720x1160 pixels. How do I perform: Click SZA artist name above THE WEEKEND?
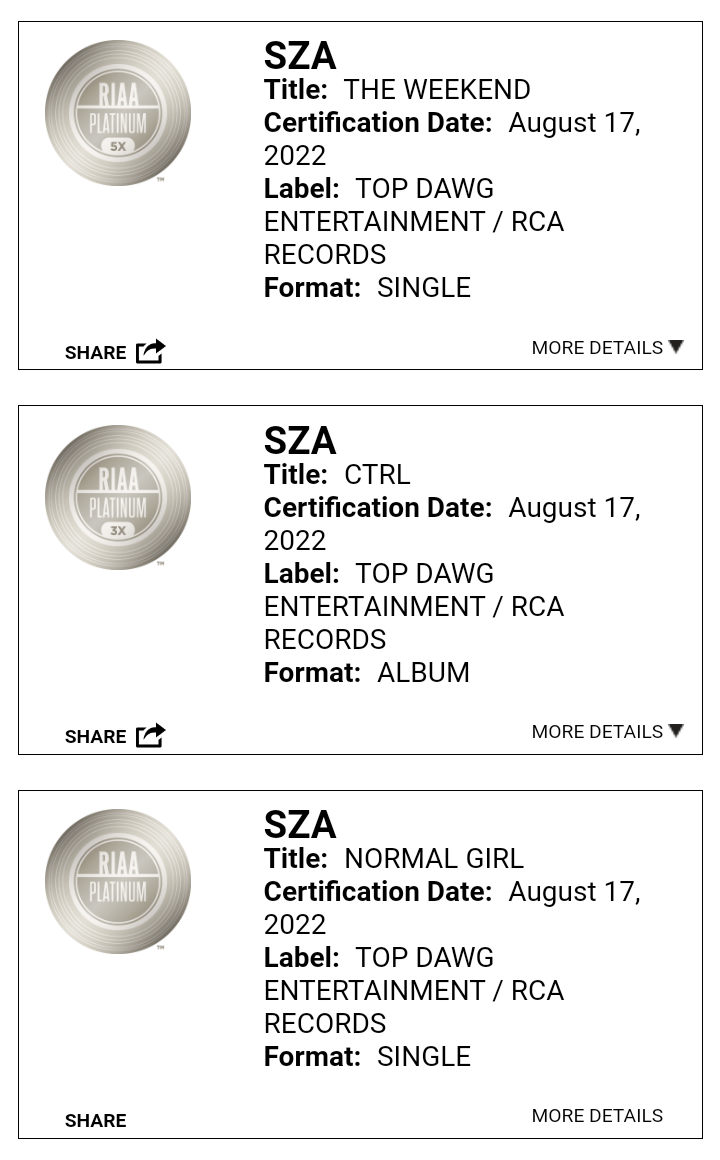pyautogui.click(x=300, y=55)
